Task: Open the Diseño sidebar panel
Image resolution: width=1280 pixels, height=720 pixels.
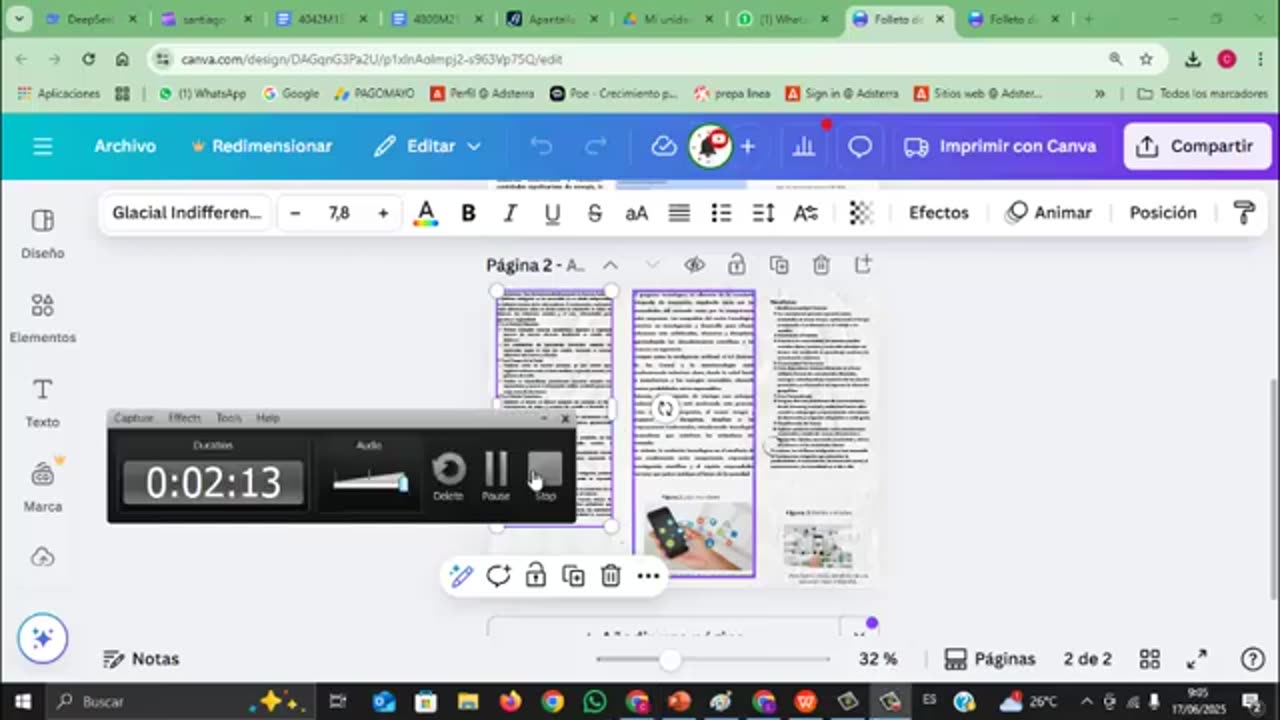Action: click(42, 234)
